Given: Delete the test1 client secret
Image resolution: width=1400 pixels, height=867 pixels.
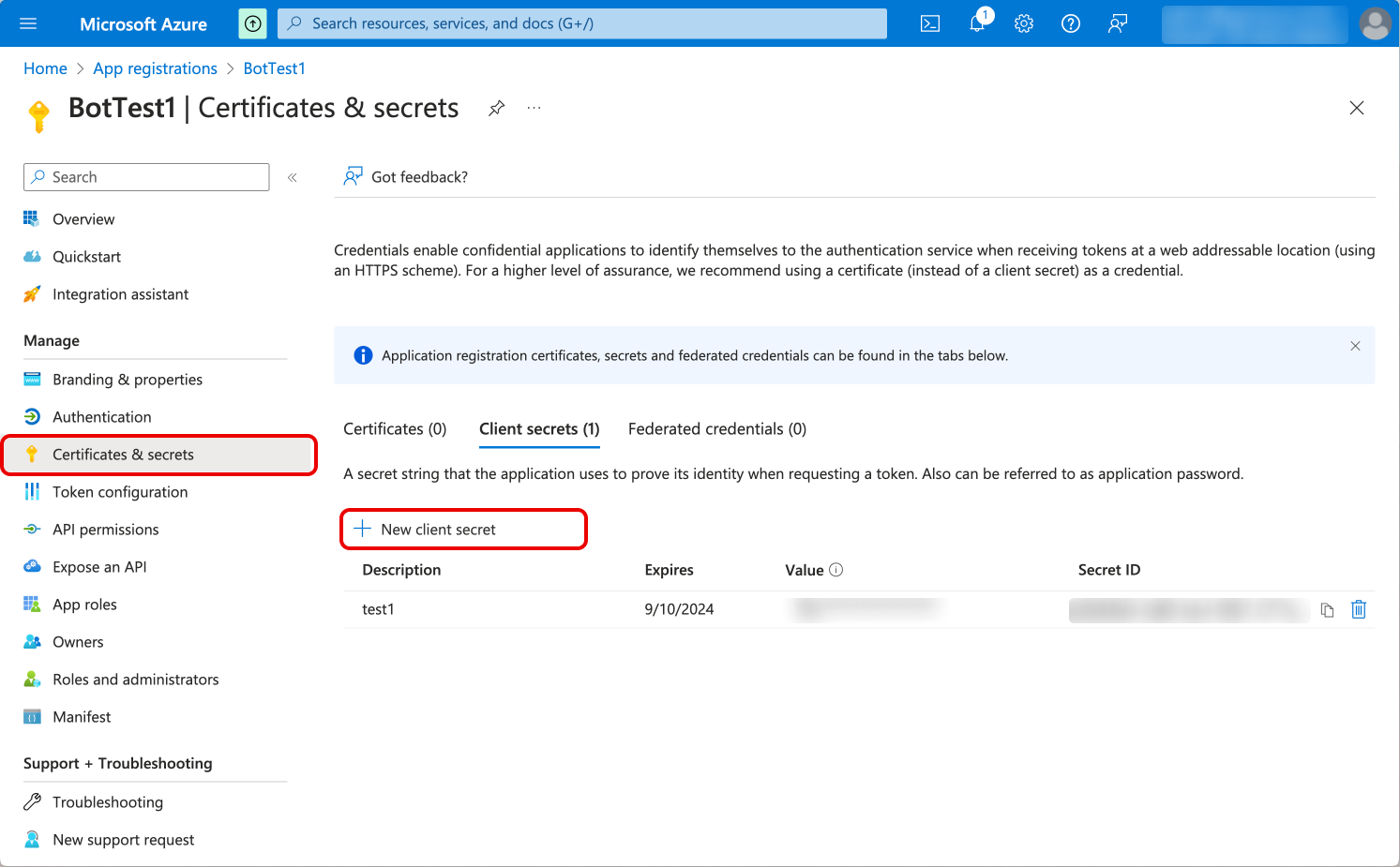Looking at the screenshot, I should coord(1359,609).
